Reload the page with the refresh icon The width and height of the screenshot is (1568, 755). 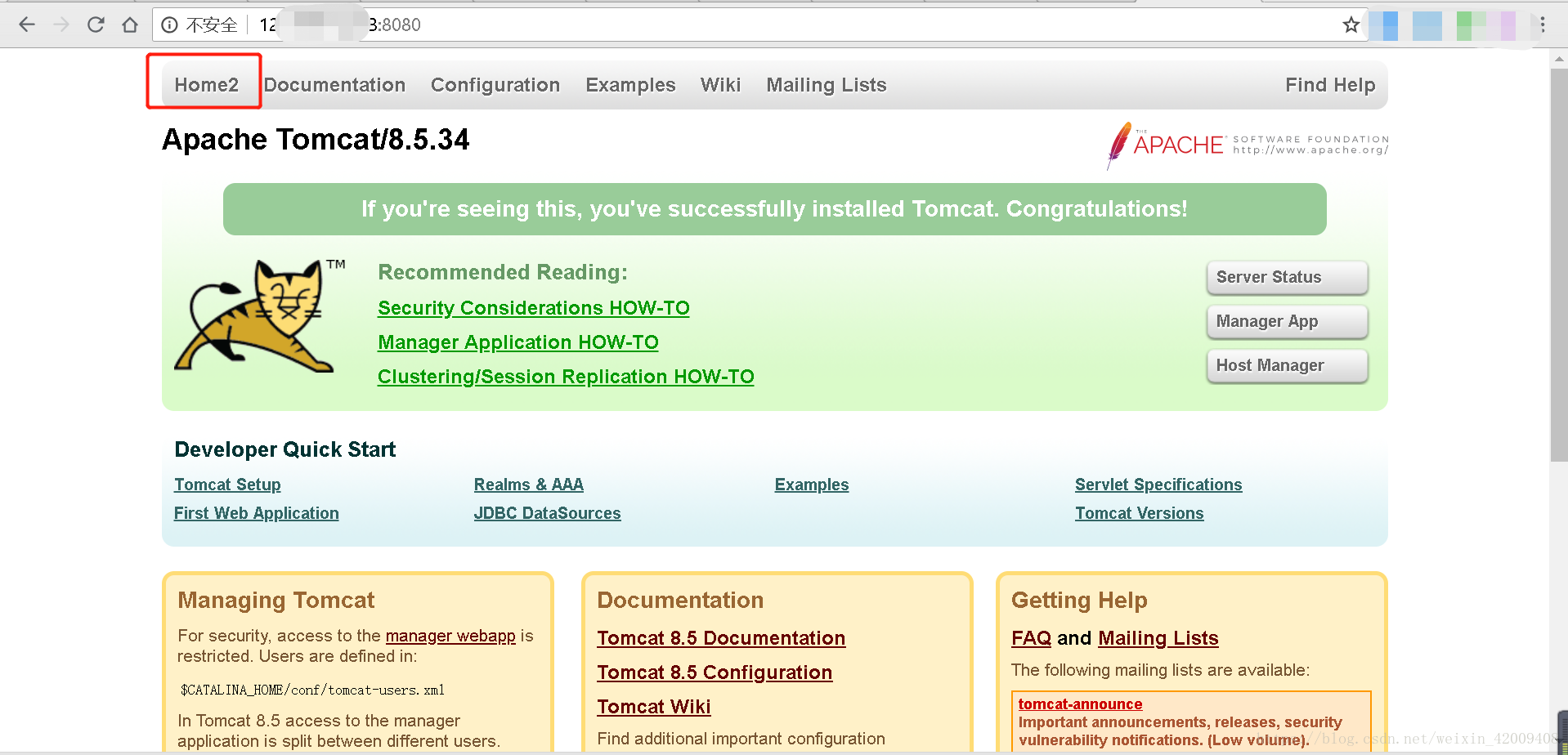[x=96, y=25]
